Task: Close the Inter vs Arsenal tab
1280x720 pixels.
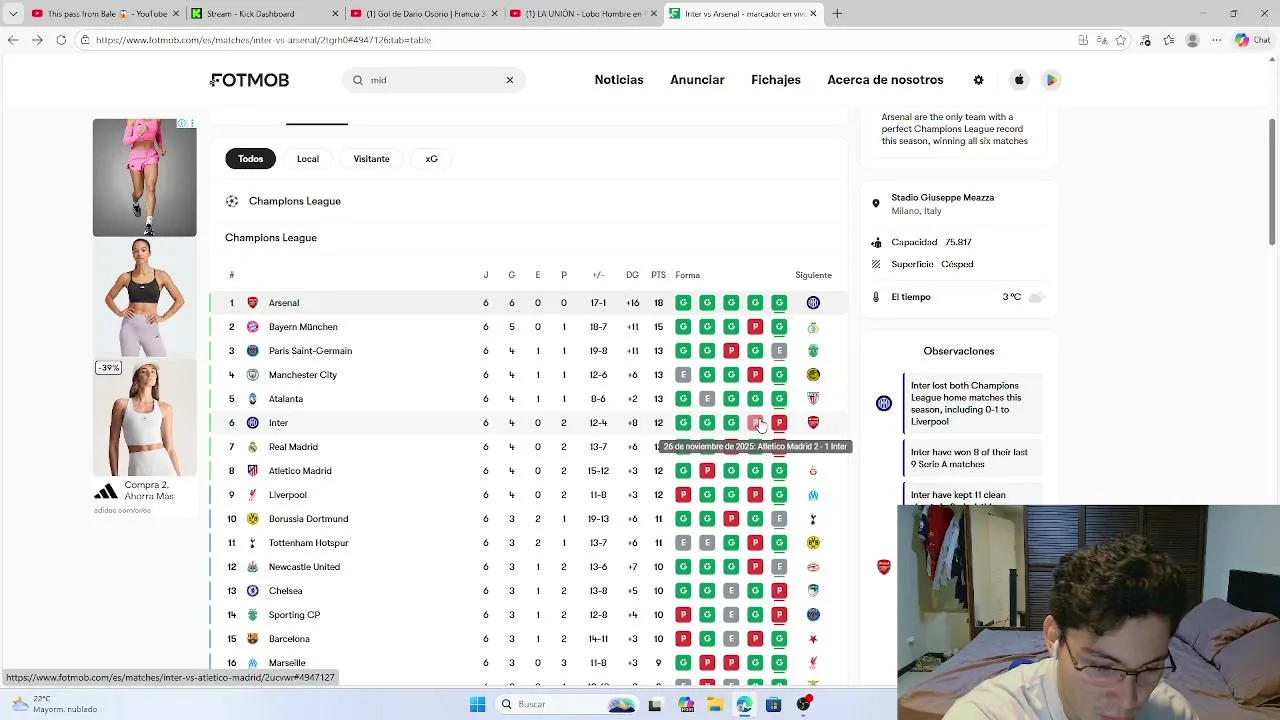Action: coord(813,14)
